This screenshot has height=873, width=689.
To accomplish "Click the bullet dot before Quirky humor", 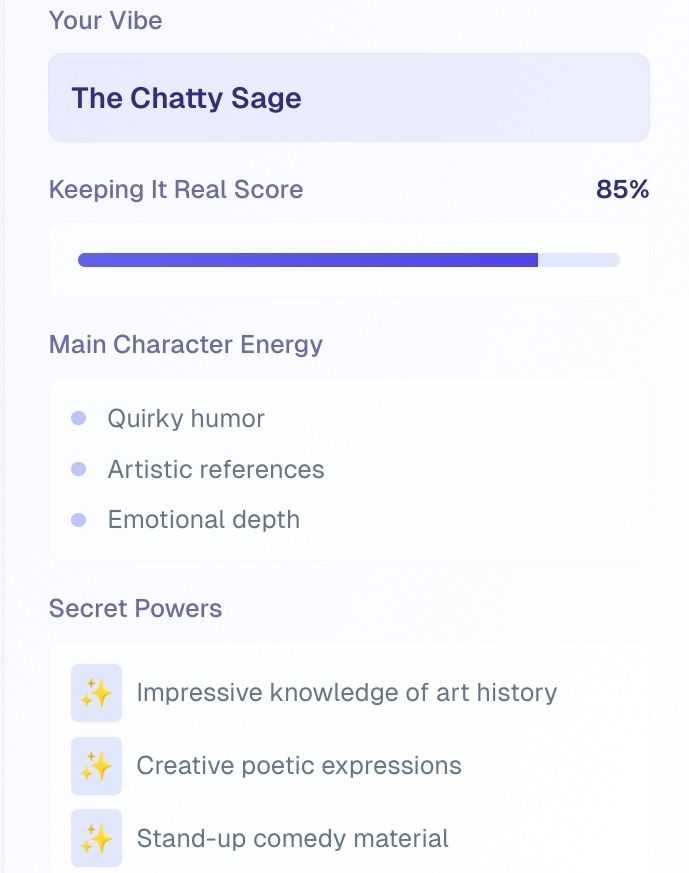I will 79,418.
